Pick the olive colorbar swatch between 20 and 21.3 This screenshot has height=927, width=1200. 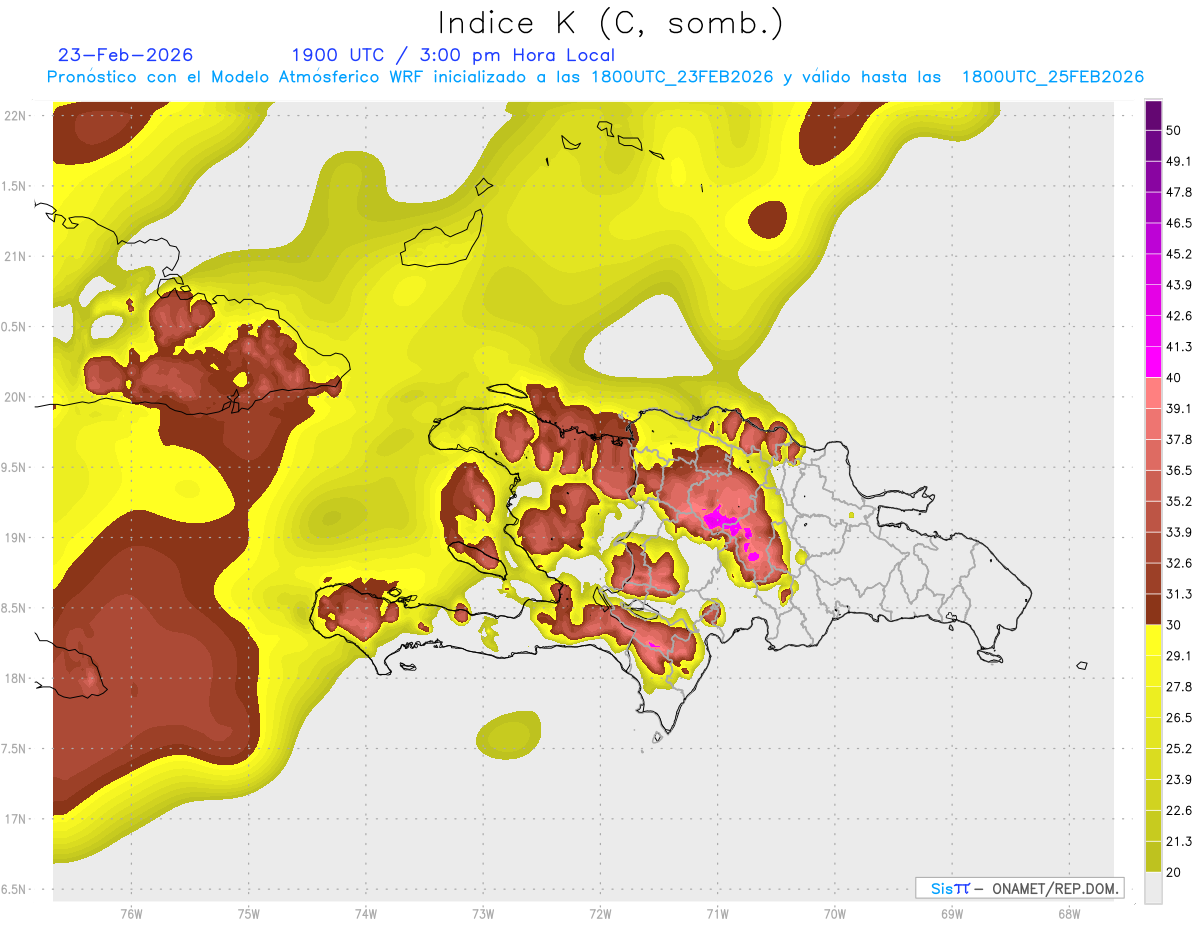tap(1153, 858)
